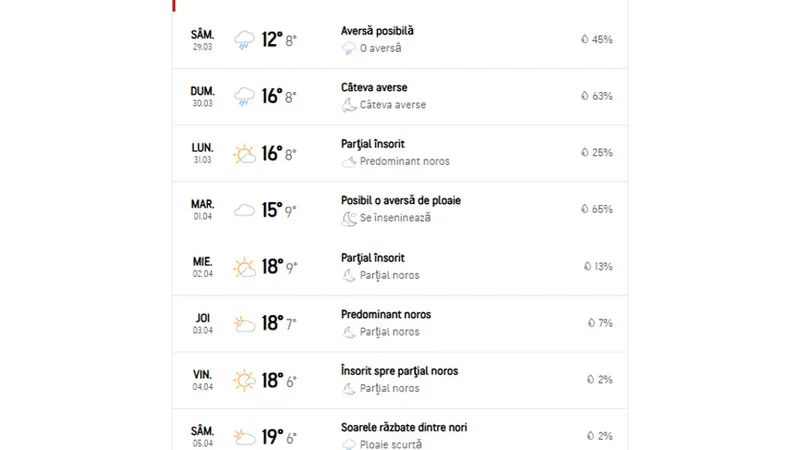
Task: Click the night icon beside Câteva averse
Action: [349, 105]
